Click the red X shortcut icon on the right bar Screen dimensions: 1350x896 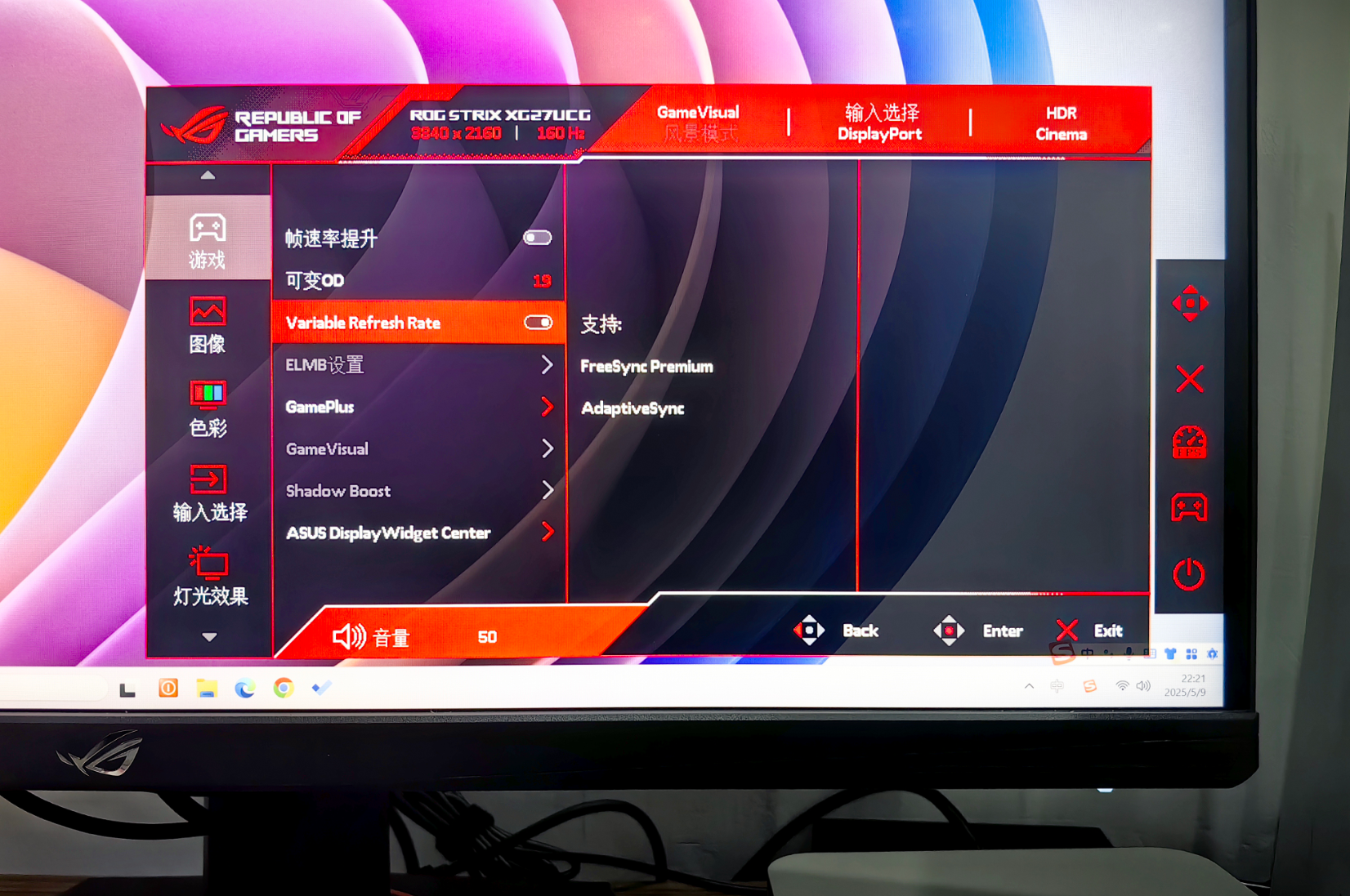[x=1190, y=379]
